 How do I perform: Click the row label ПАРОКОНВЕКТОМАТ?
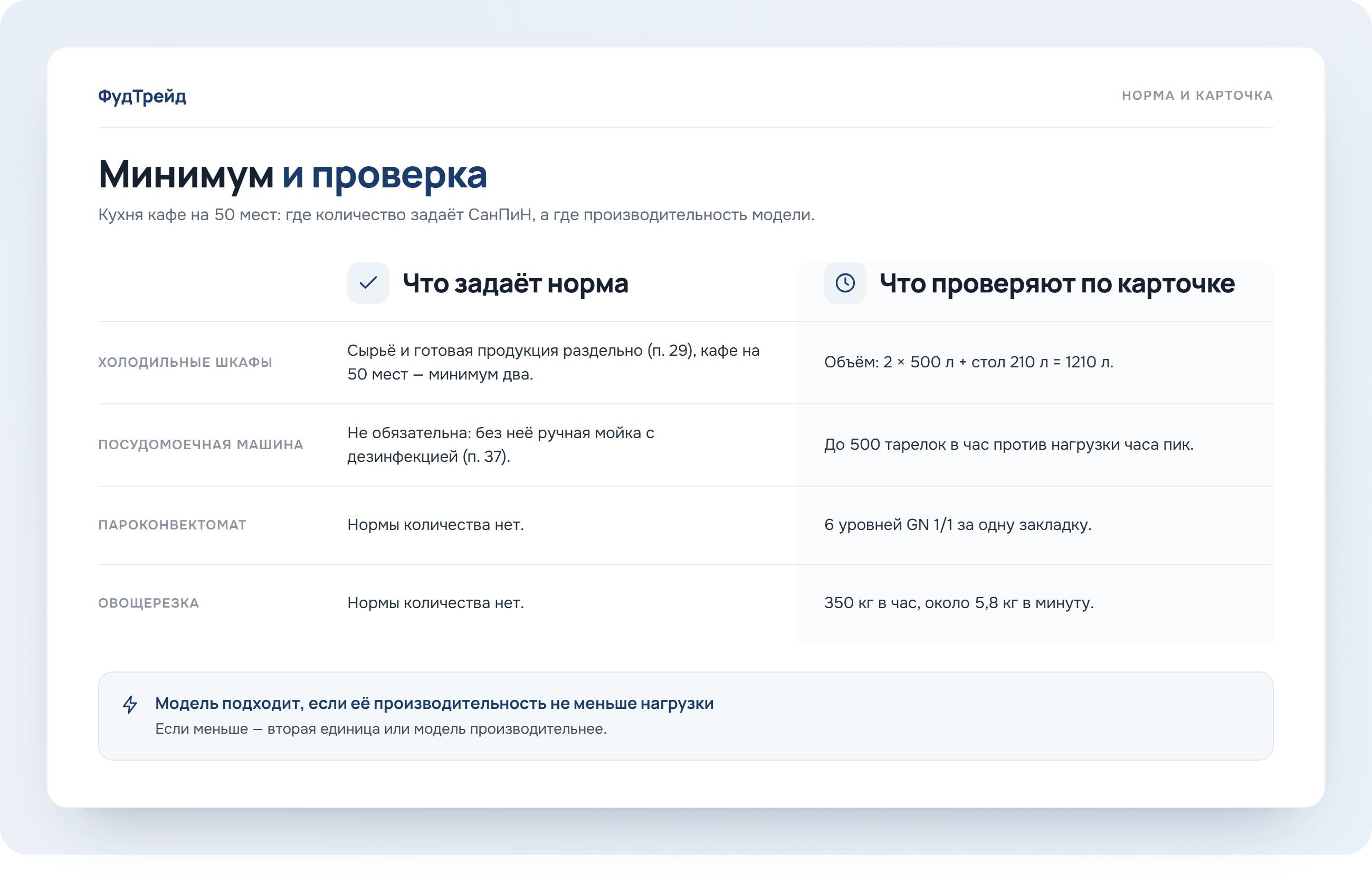[x=172, y=525]
